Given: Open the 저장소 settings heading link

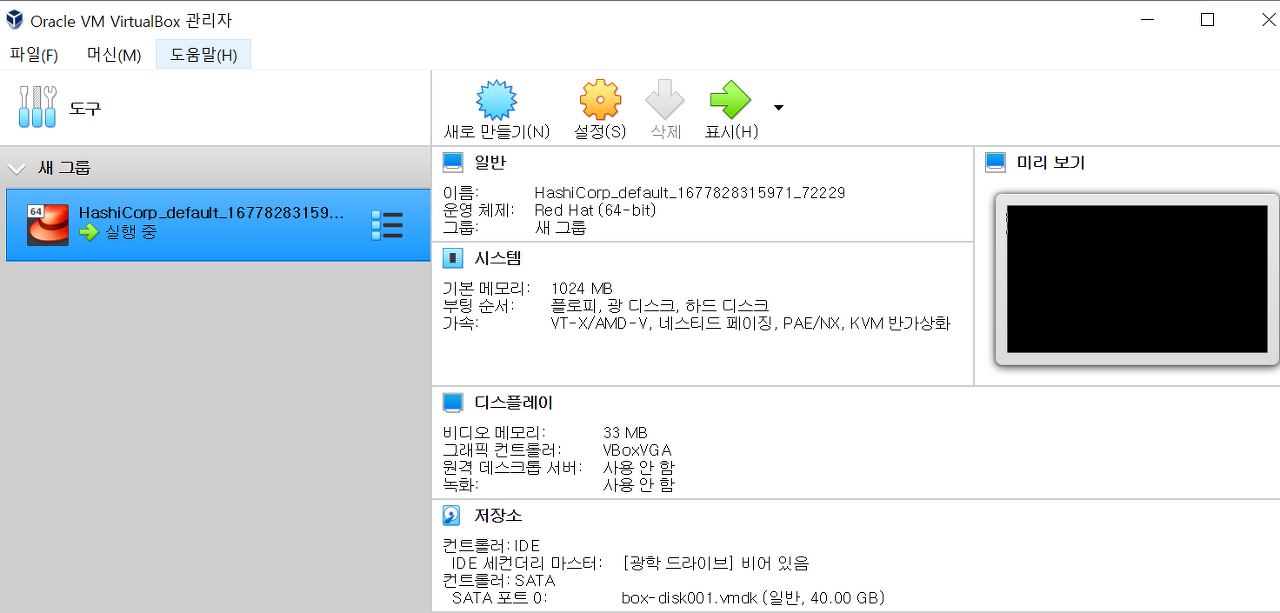Looking at the screenshot, I should (x=498, y=516).
